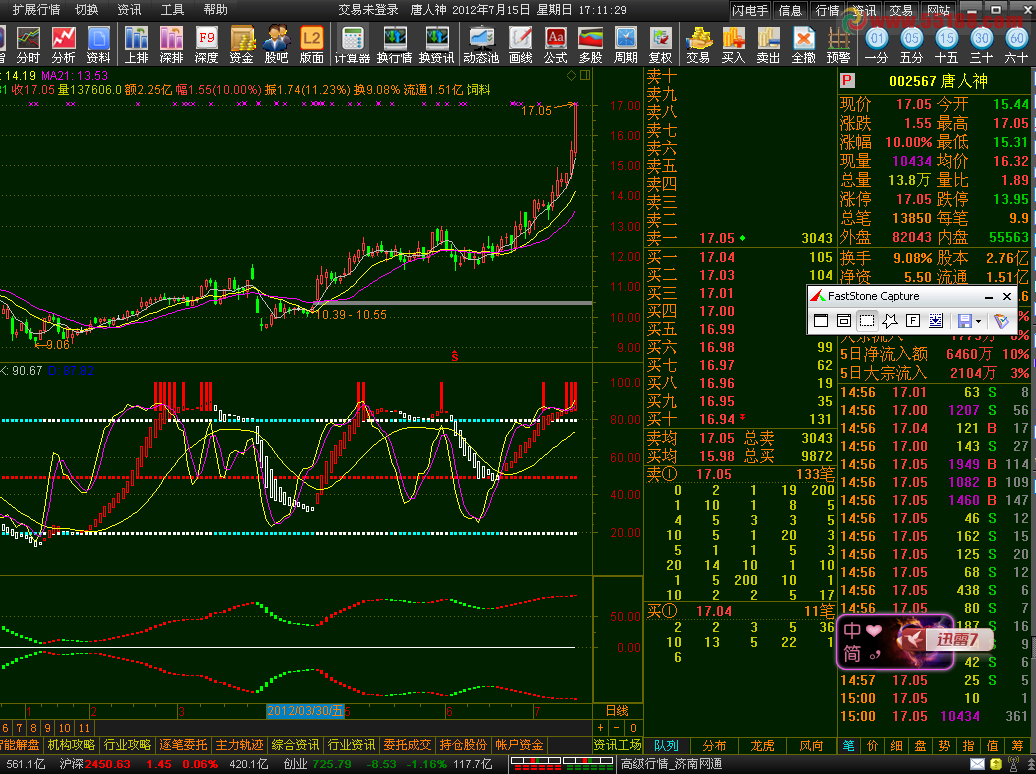Capture scrolling window in FastStone Capture
Image resolution: width=1036 pixels, height=774 pixels.
(x=936, y=321)
